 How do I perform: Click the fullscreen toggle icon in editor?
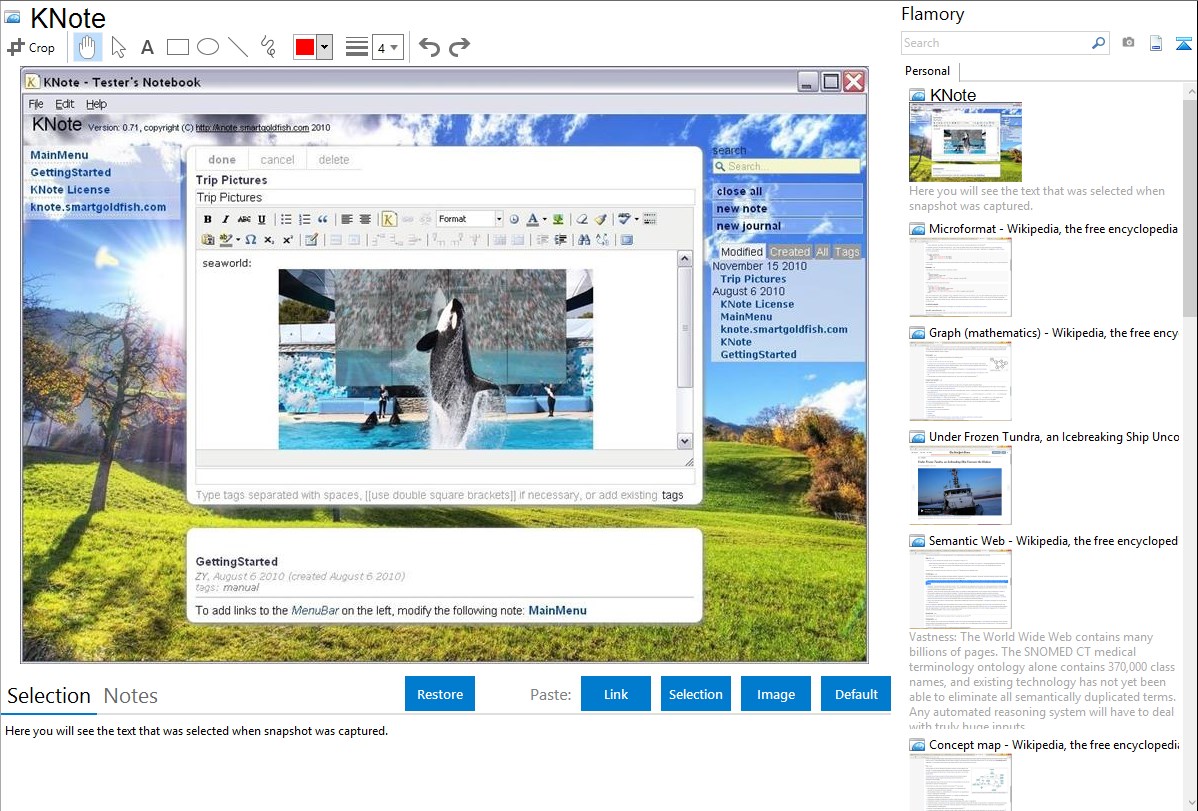coord(627,240)
